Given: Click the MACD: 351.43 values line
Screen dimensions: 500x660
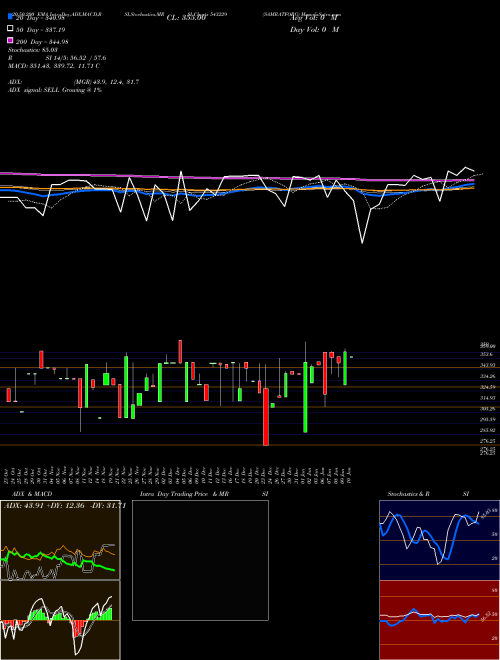Looking at the screenshot, I should [x=54, y=66].
